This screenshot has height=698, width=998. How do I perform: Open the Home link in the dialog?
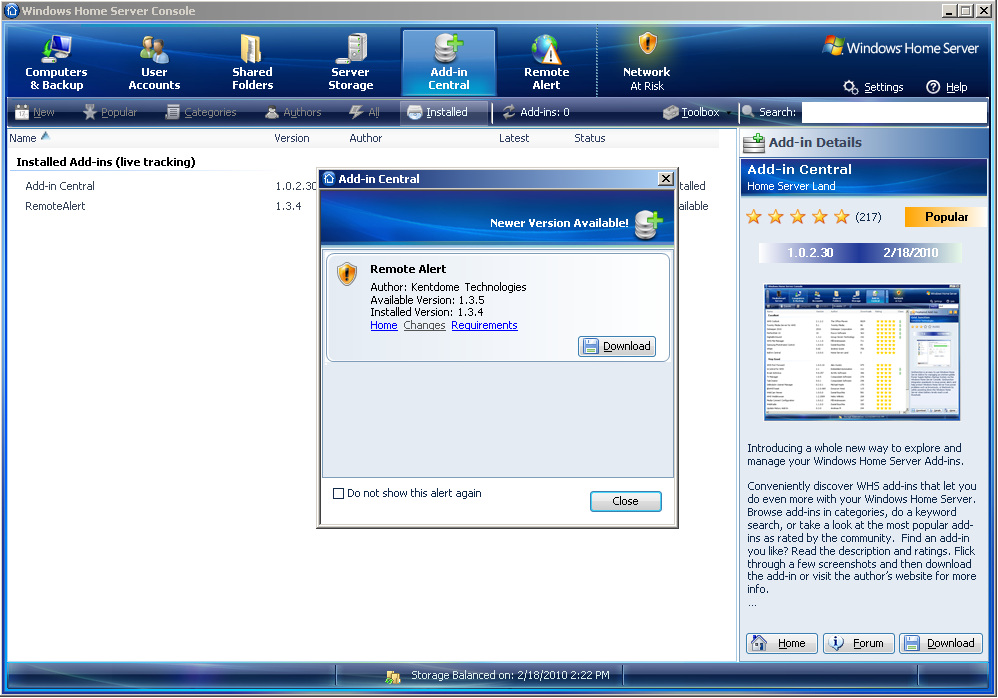click(384, 325)
